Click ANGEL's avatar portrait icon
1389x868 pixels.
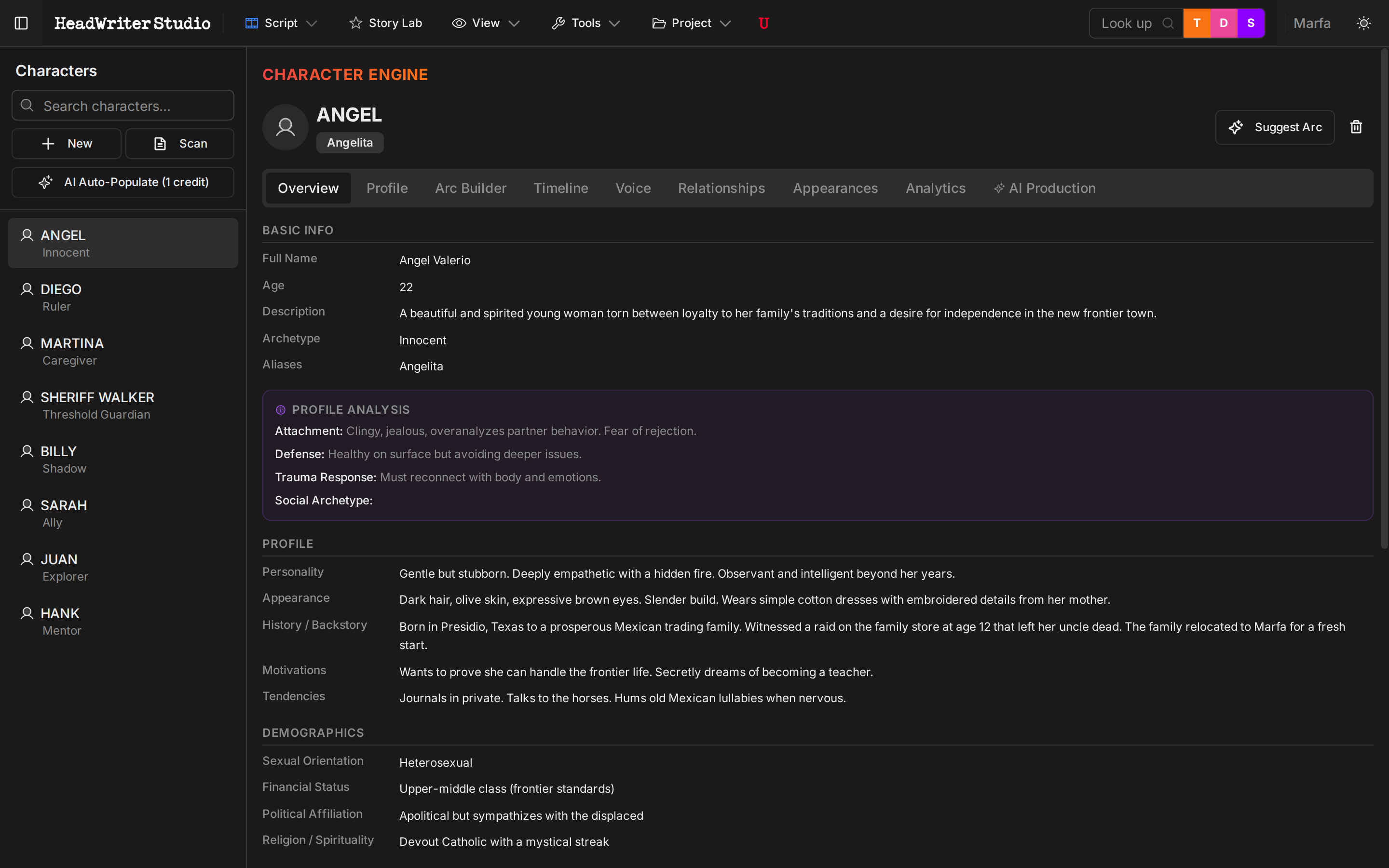[285, 127]
